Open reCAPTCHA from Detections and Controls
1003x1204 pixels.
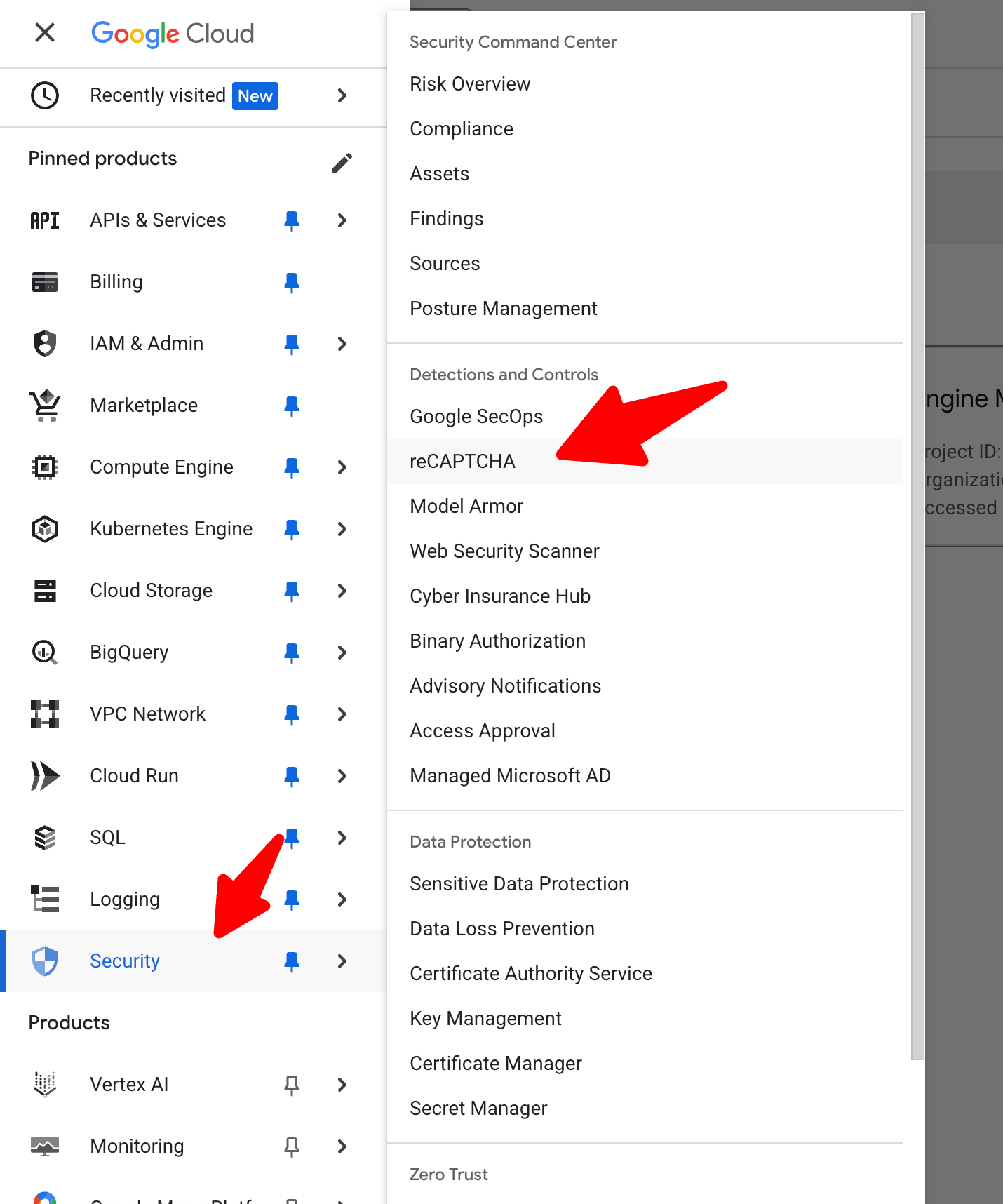click(x=462, y=462)
